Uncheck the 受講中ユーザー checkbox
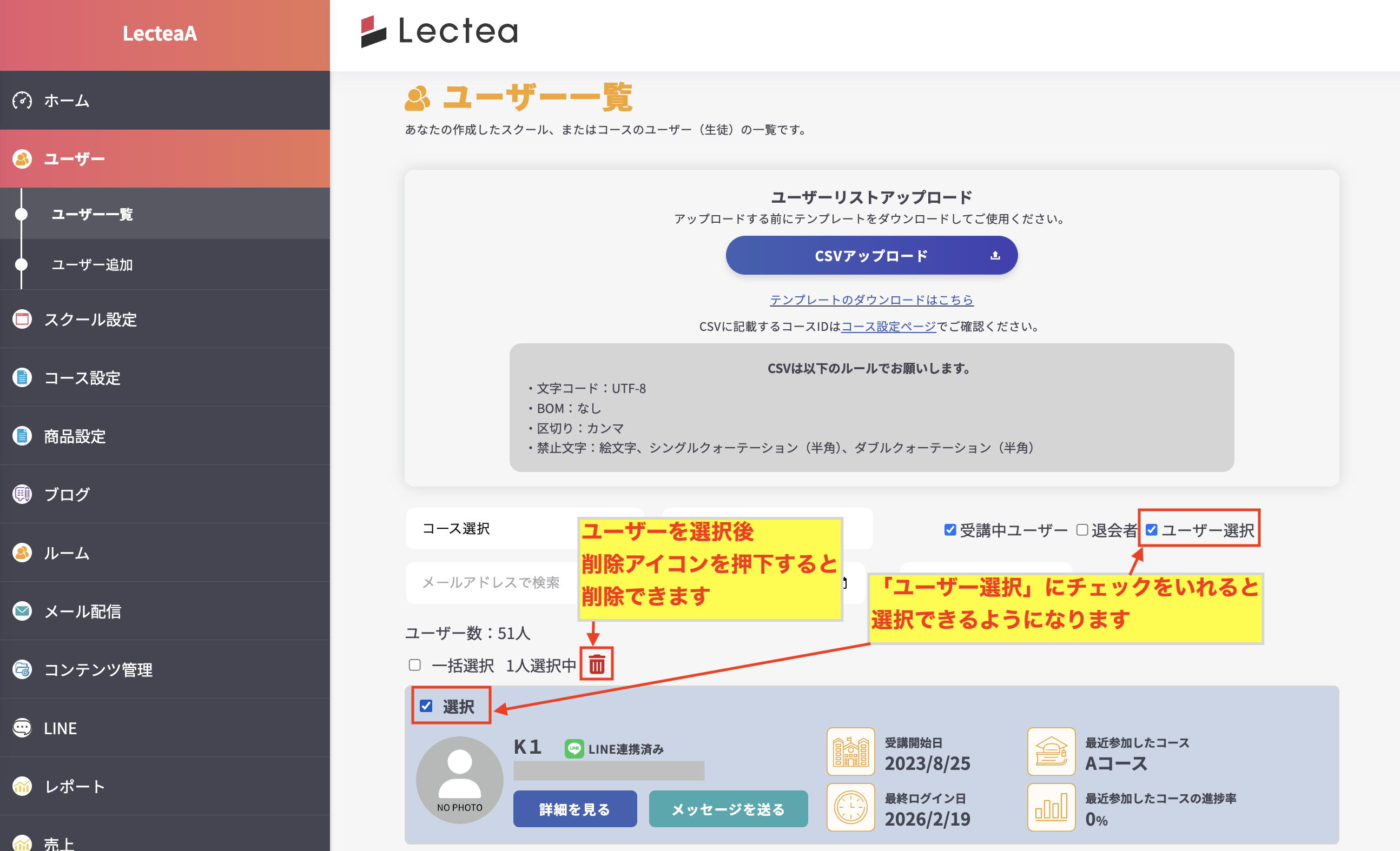The width and height of the screenshot is (1400, 851). [x=949, y=530]
